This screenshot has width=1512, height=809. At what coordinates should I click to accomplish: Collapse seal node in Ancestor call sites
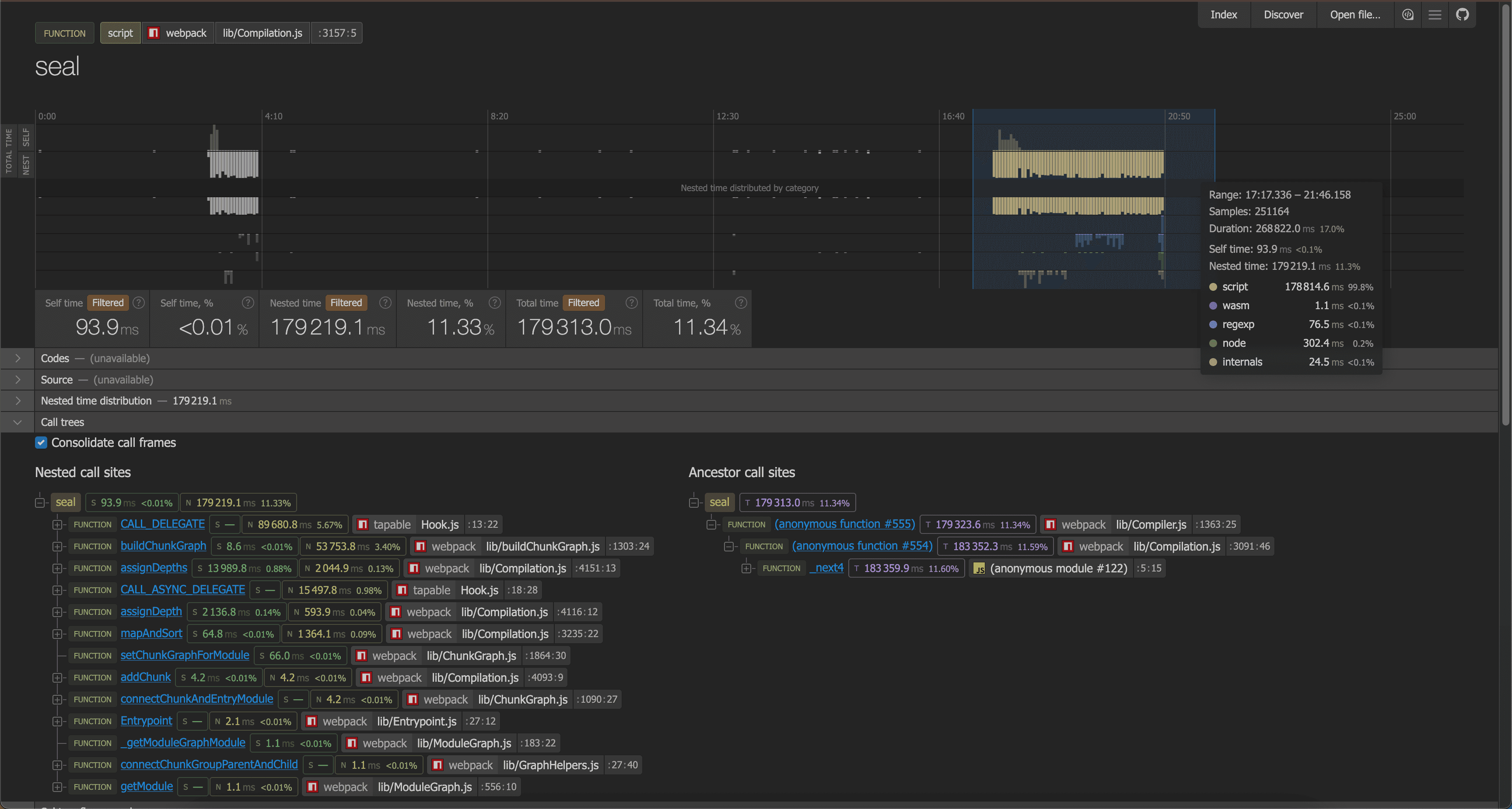694,503
